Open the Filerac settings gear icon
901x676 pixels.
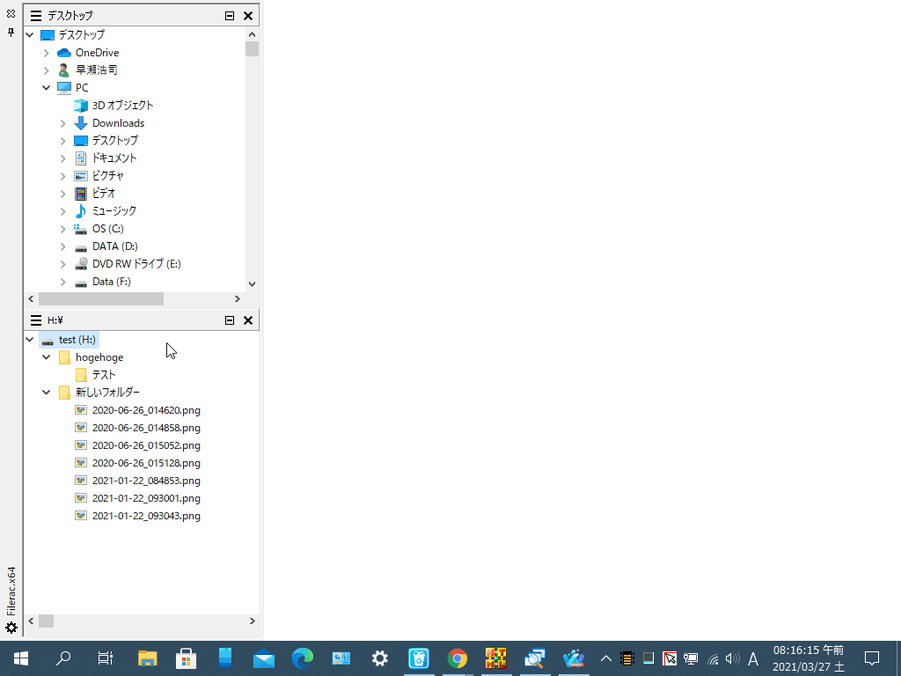click(11, 628)
